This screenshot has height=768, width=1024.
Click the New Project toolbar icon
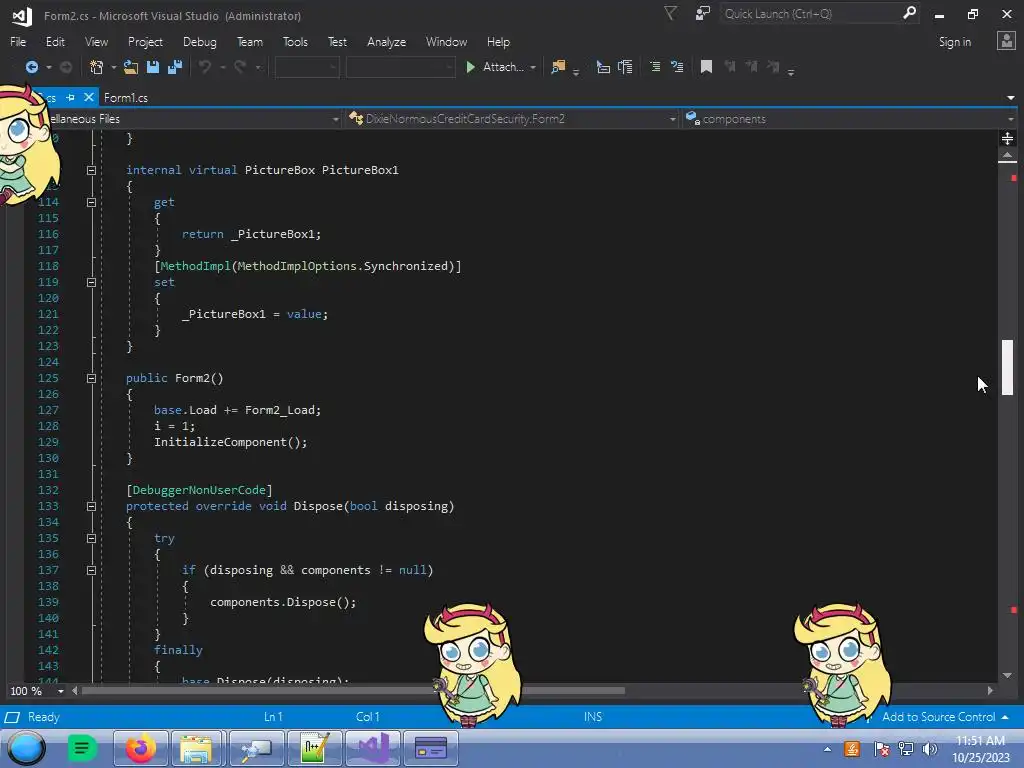[x=97, y=67]
